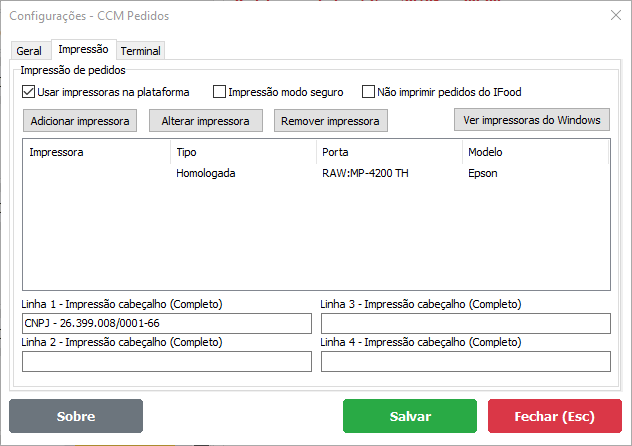632x446 pixels.
Task: Click the Linha 4 header input field
Action: tap(465, 362)
